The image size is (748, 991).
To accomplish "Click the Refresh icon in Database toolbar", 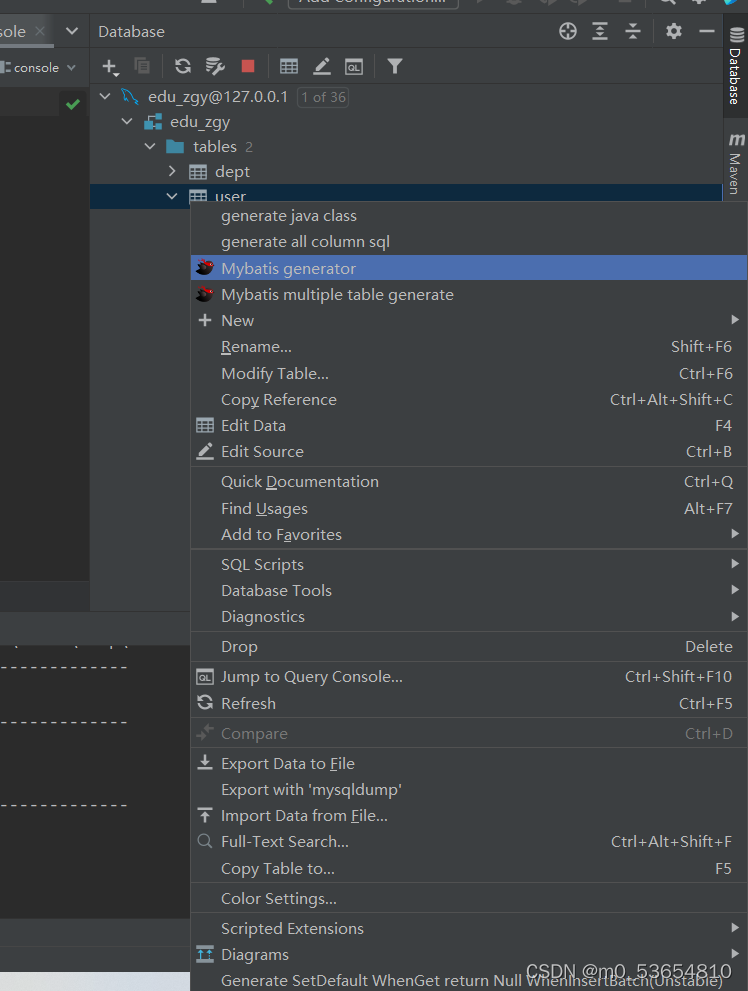I will click(x=183, y=66).
